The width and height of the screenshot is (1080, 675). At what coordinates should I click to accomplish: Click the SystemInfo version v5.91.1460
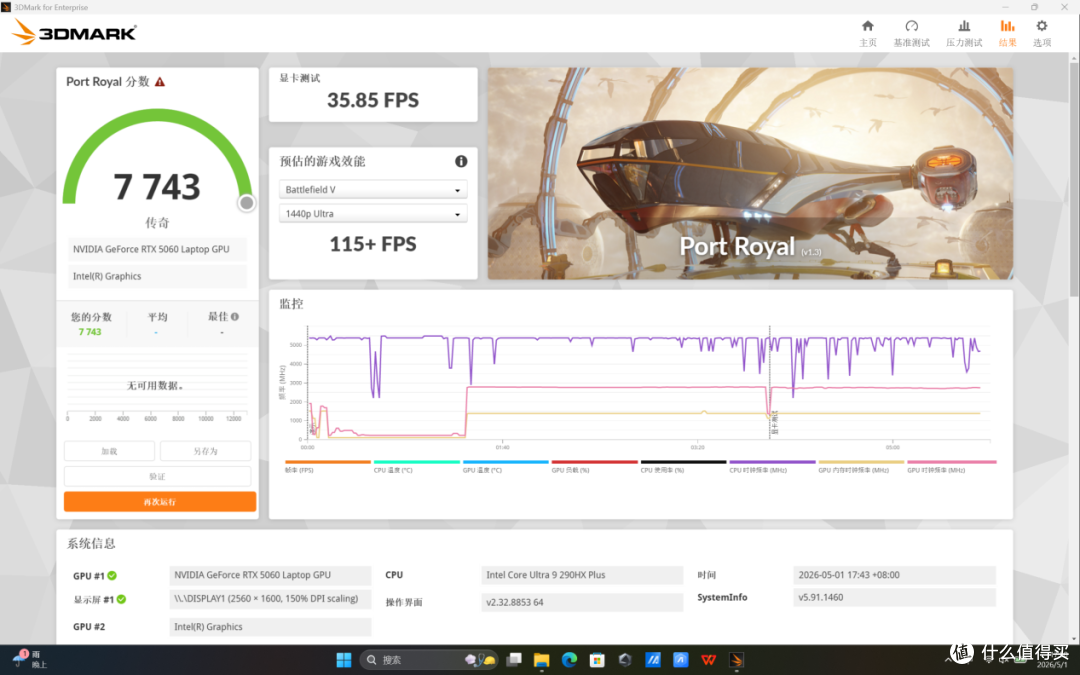click(x=894, y=597)
